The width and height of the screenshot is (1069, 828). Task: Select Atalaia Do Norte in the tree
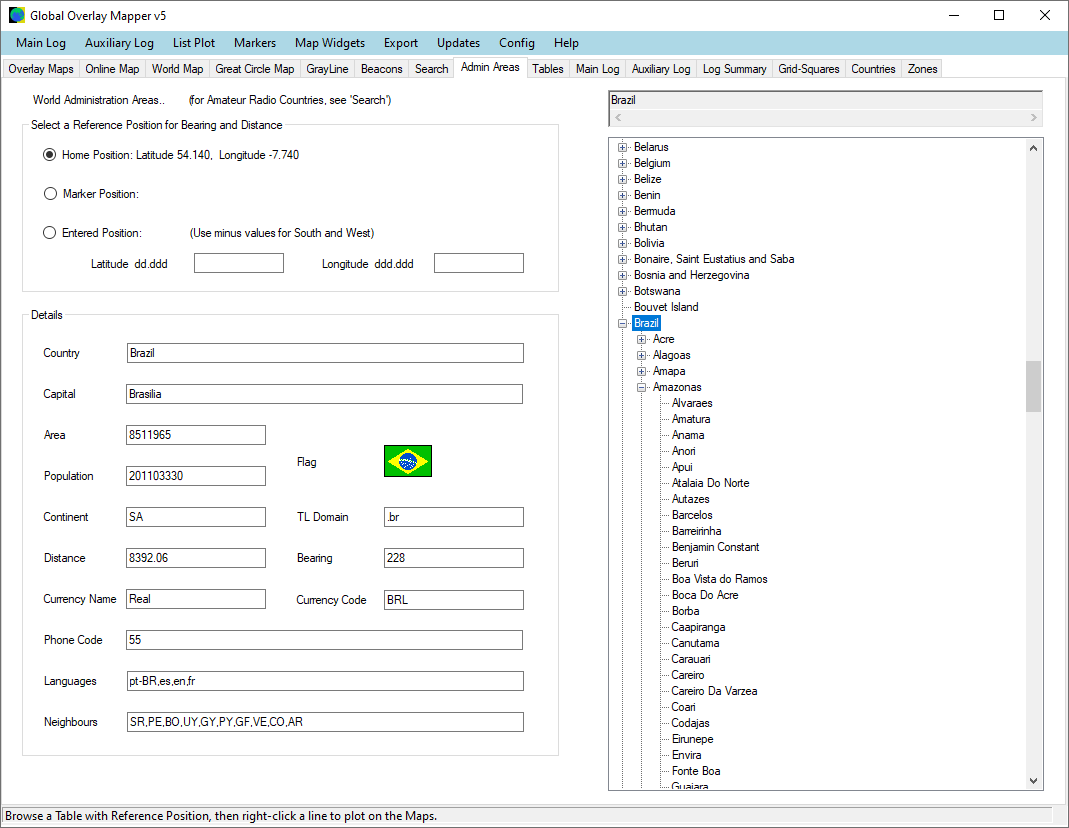pos(710,483)
